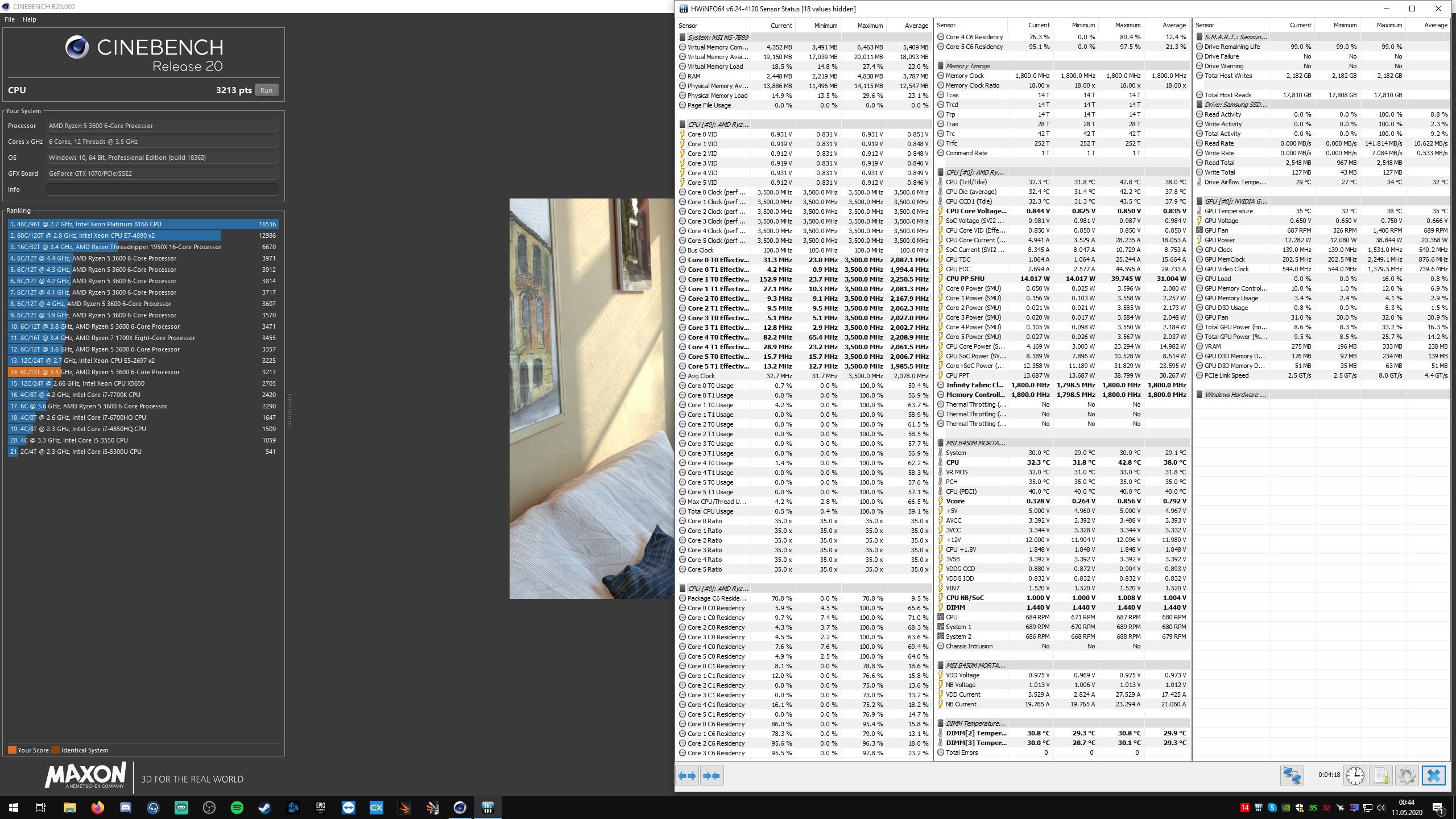Open TeamViewer from the taskbar

point(349,807)
